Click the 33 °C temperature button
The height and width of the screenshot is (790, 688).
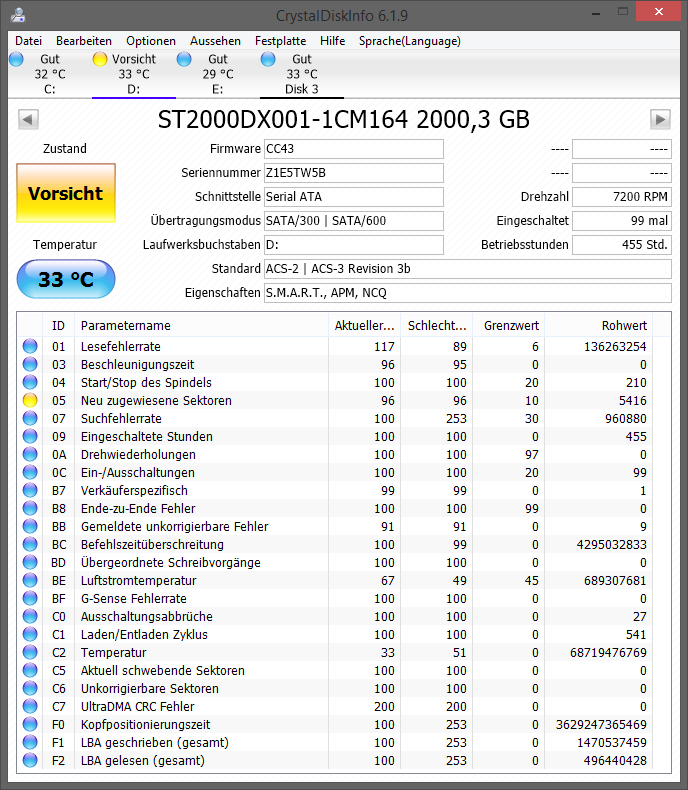click(x=66, y=279)
